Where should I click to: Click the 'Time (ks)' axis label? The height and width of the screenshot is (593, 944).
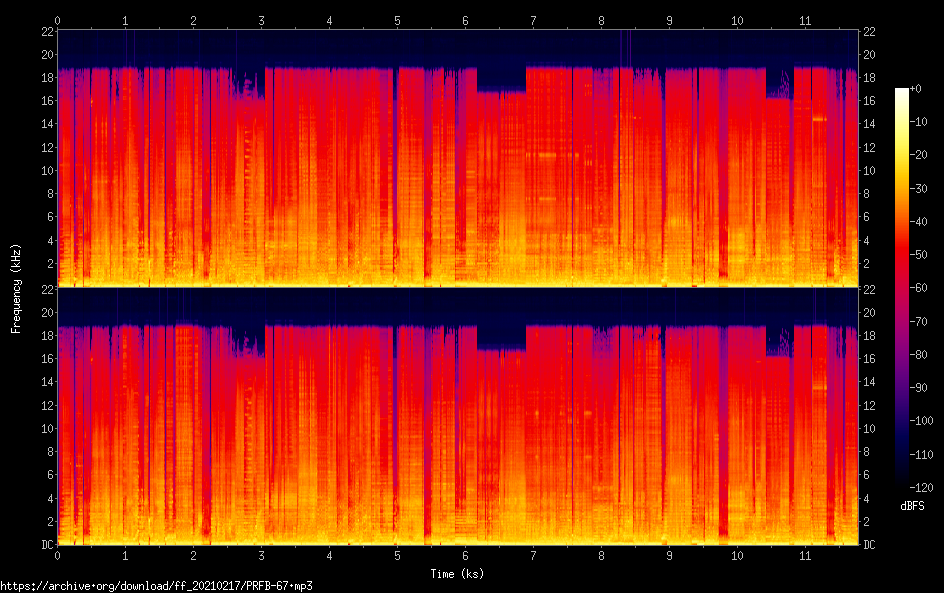pyautogui.click(x=457, y=574)
